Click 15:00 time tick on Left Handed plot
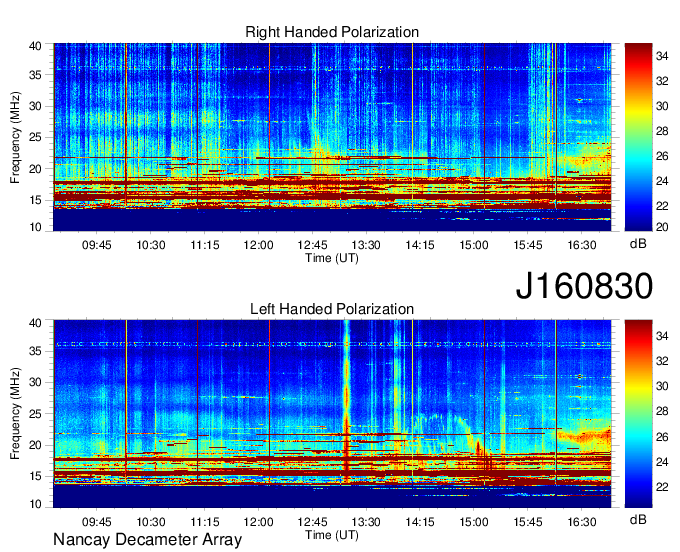This screenshot has height=552, width=680. coord(474,522)
